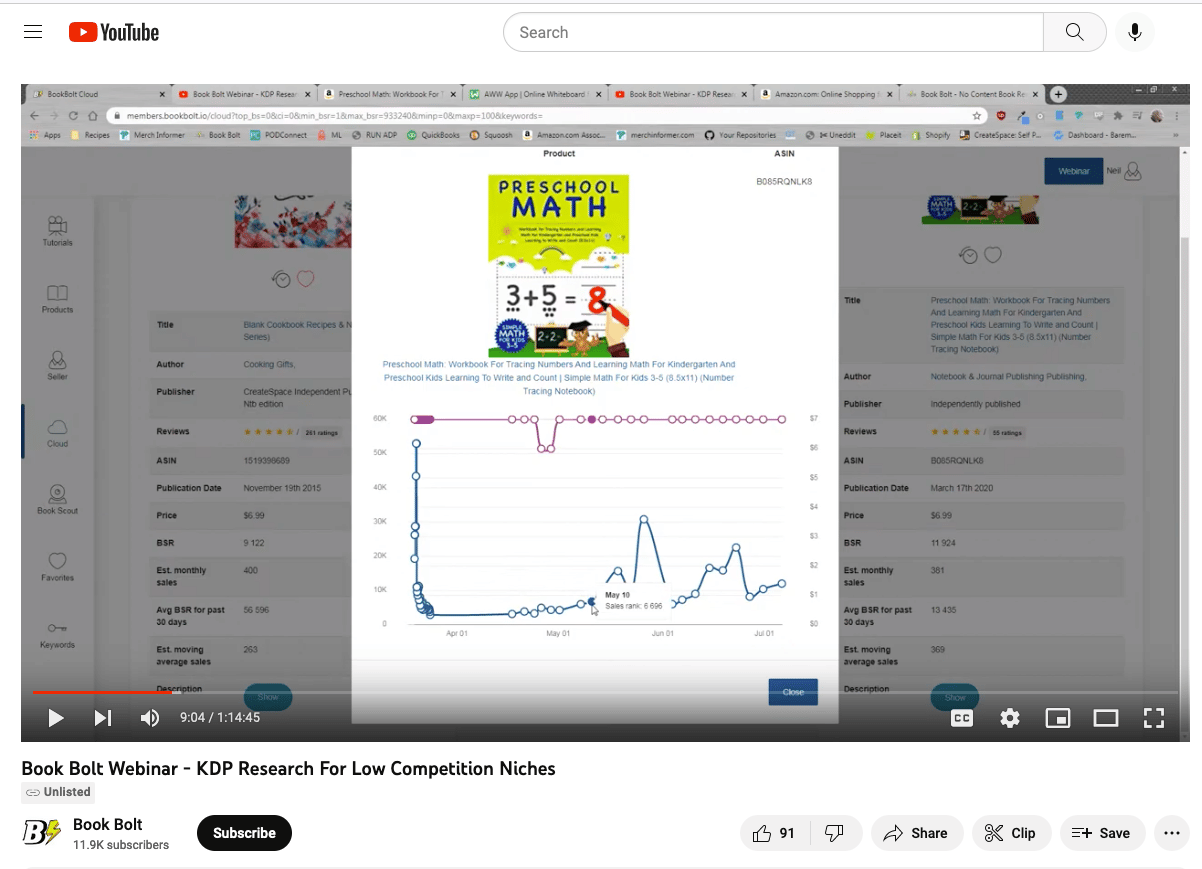
Task: Open a new browser tab with plus button
Action: 1058,94
